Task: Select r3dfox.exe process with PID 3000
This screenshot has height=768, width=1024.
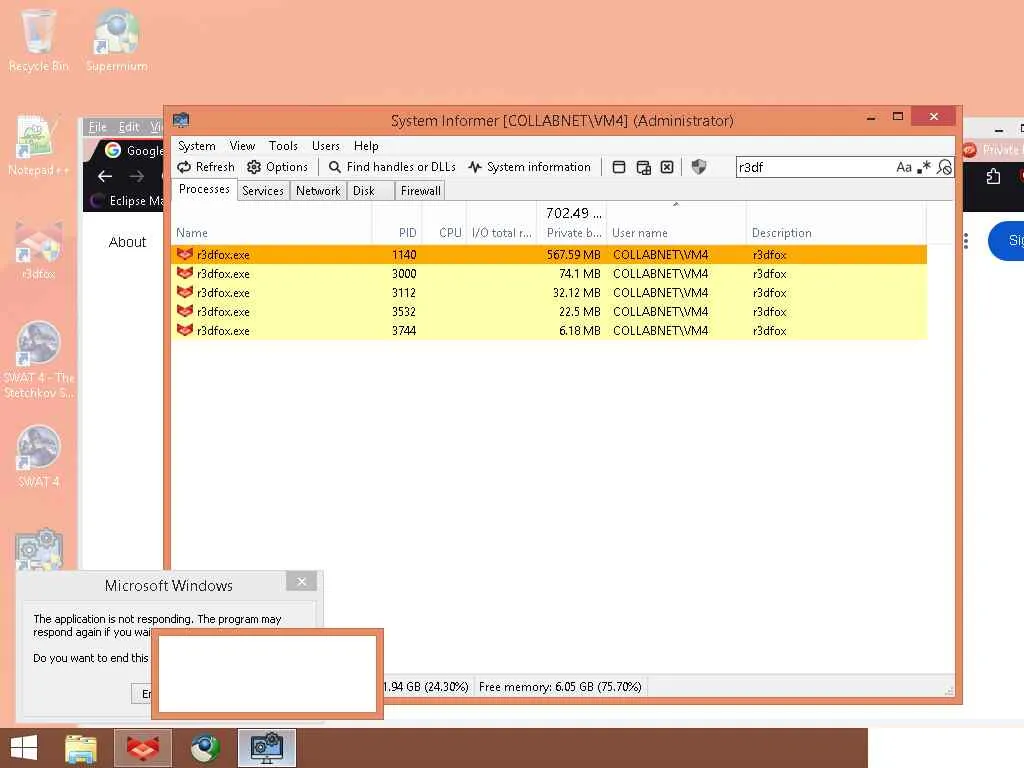Action: click(x=549, y=274)
